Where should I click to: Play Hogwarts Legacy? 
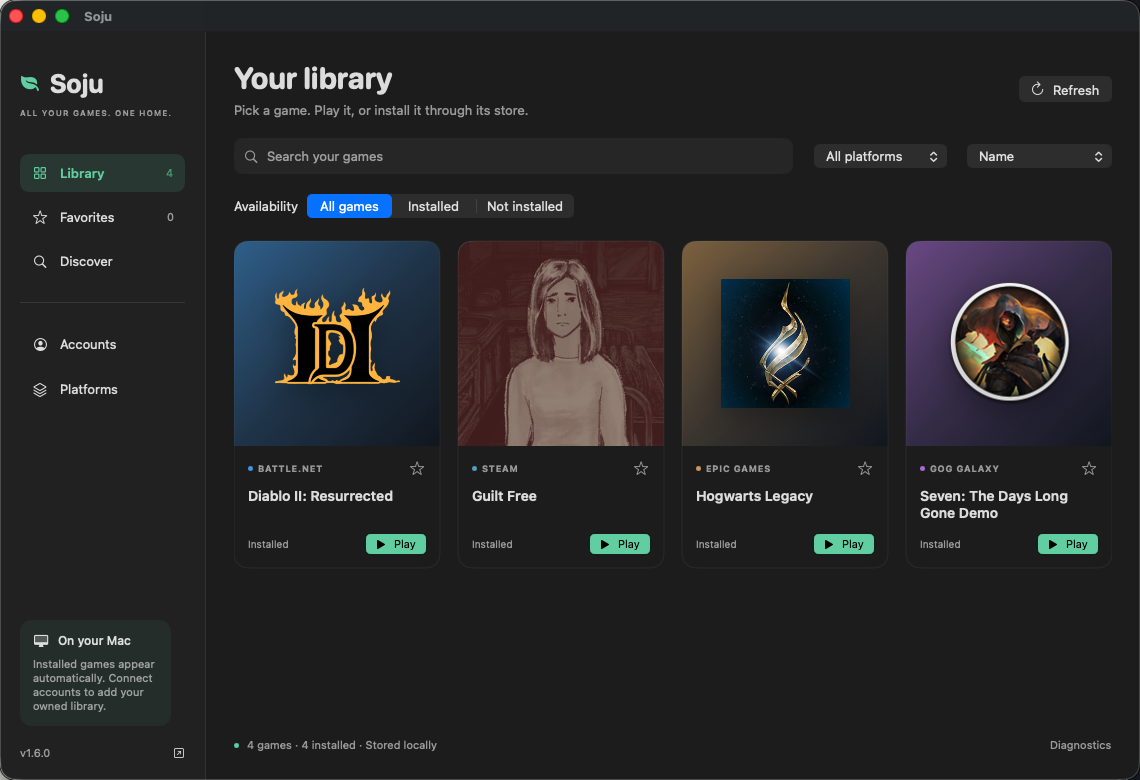tap(843, 544)
